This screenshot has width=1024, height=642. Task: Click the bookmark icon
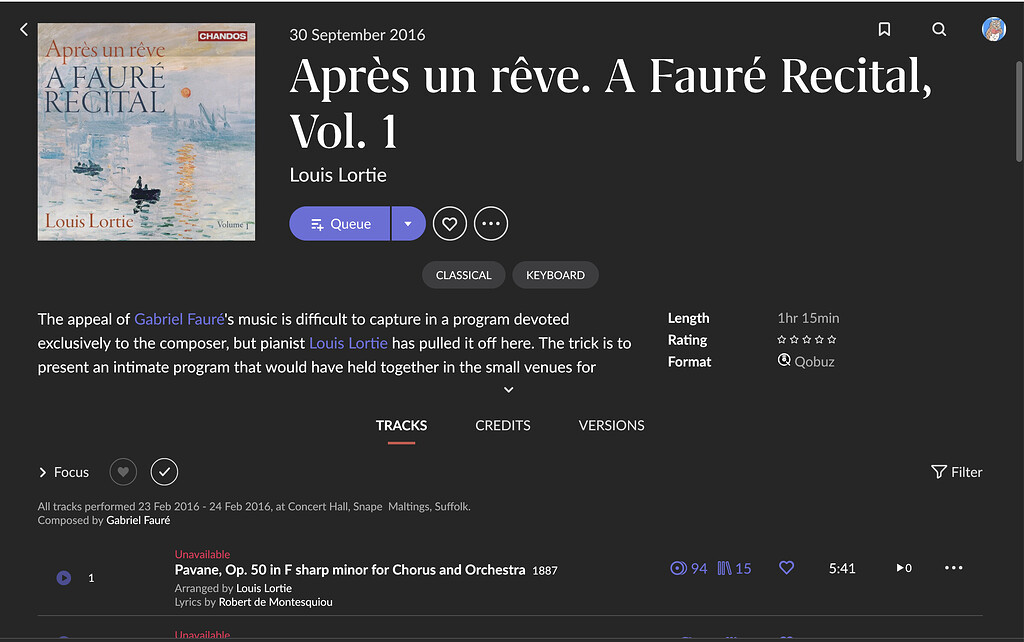(884, 29)
